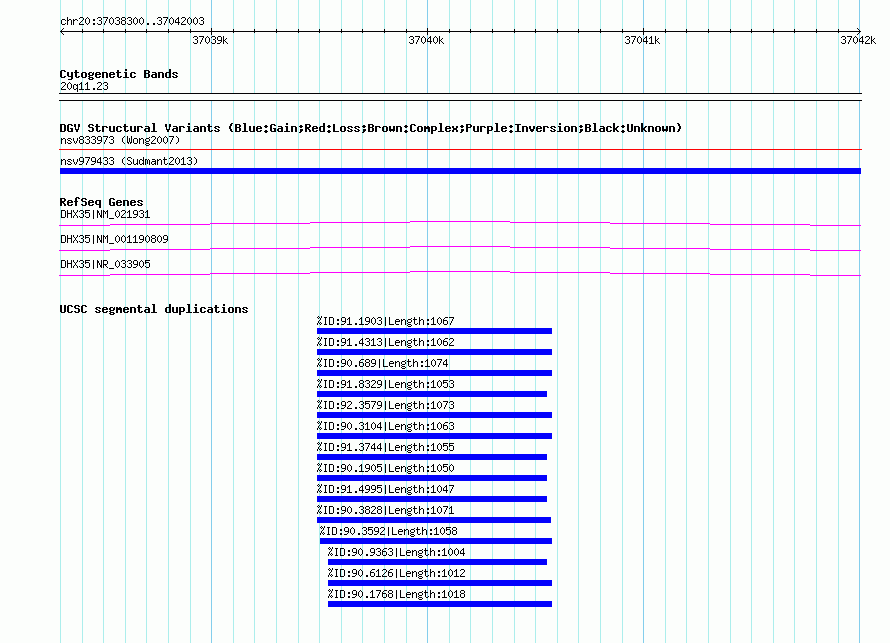Image resolution: width=890 pixels, height=643 pixels.
Task: Click the 20q11.23 band label
Action: click(x=84, y=86)
